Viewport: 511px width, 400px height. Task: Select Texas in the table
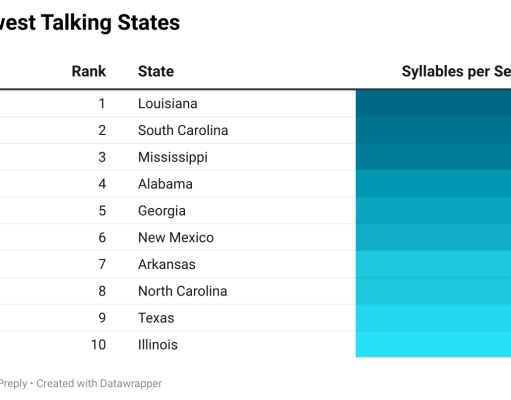coord(156,318)
